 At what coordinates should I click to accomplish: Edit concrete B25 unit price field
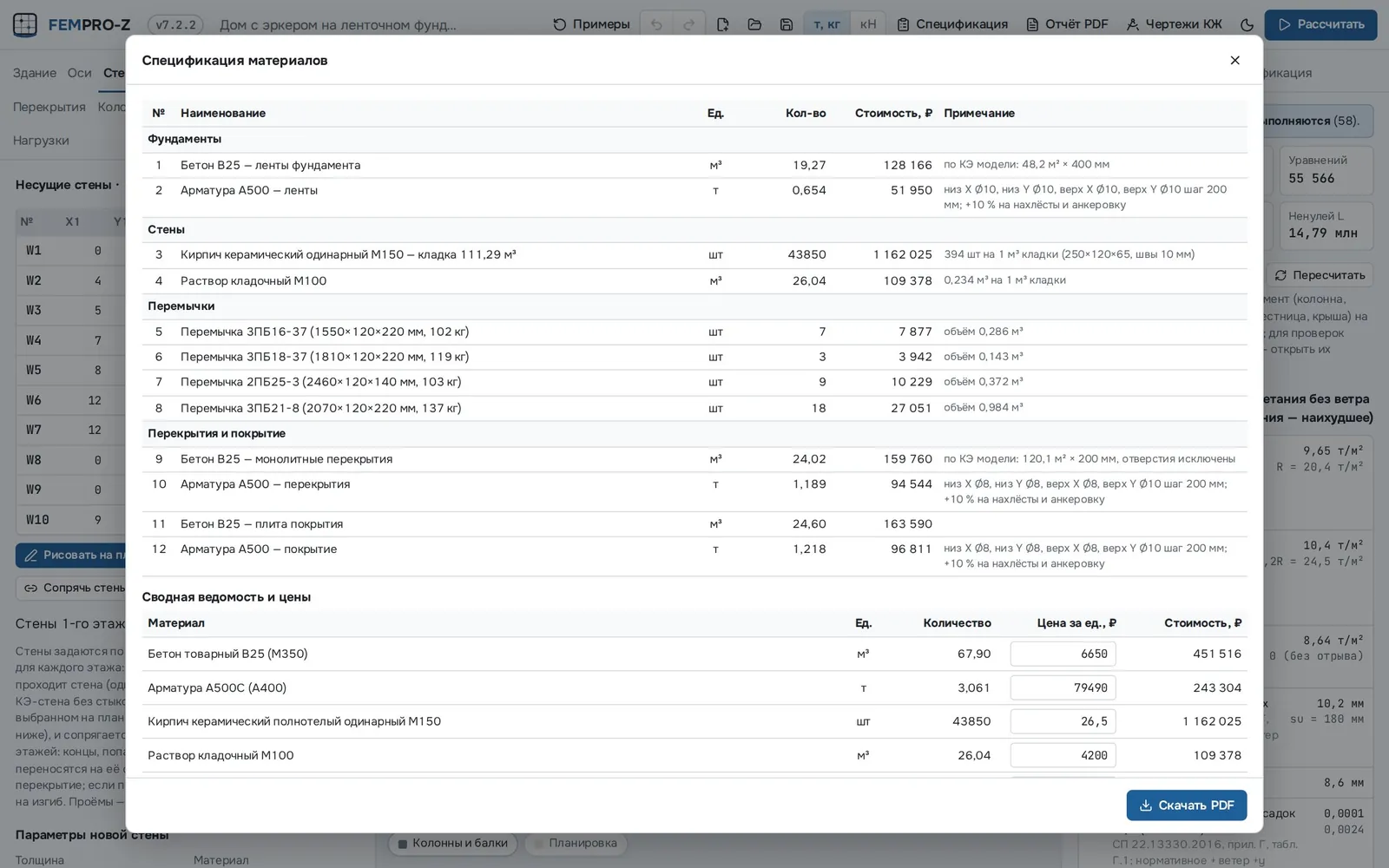1063,654
